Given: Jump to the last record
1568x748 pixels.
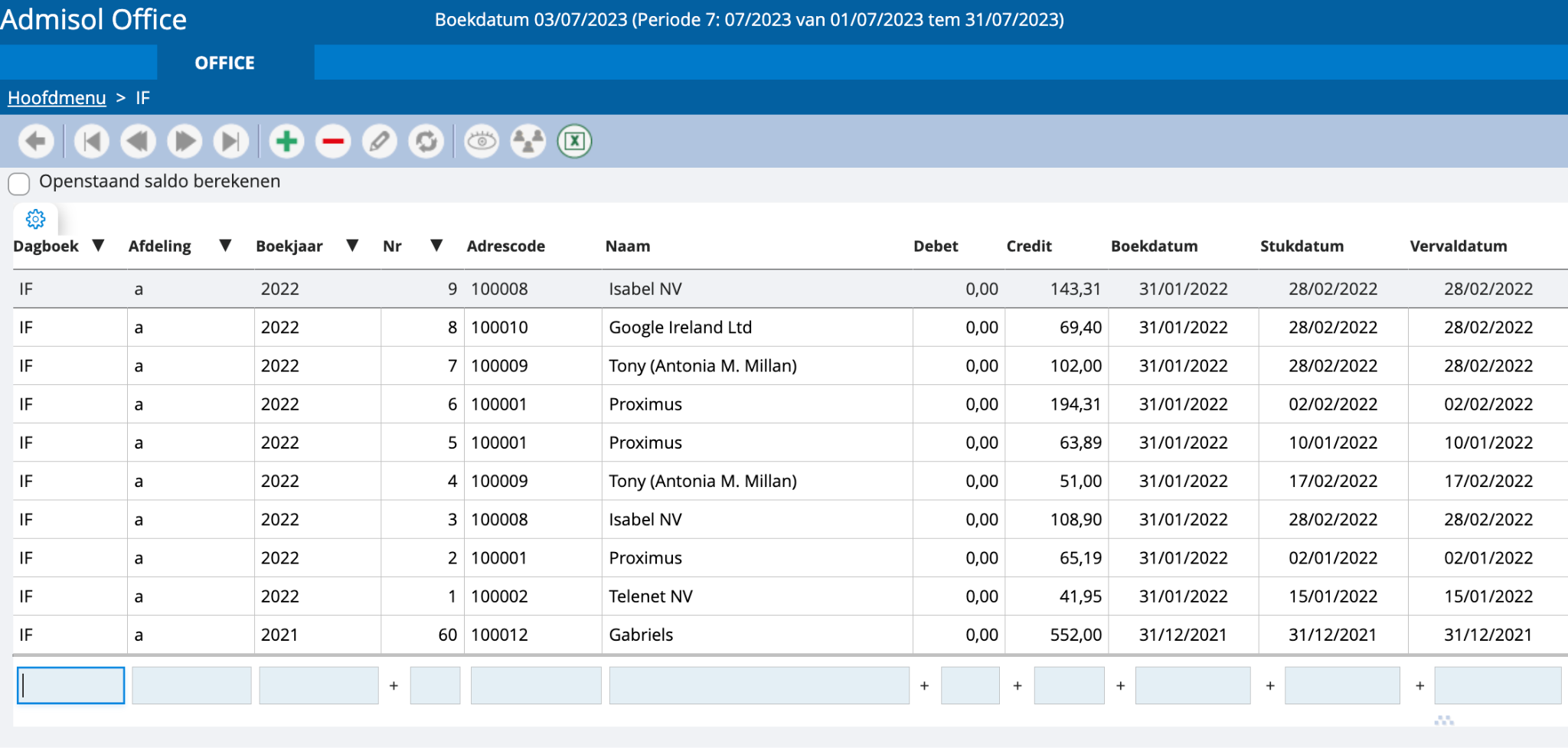Looking at the screenshot, I should pyautogui.click(x=230, y=142).
